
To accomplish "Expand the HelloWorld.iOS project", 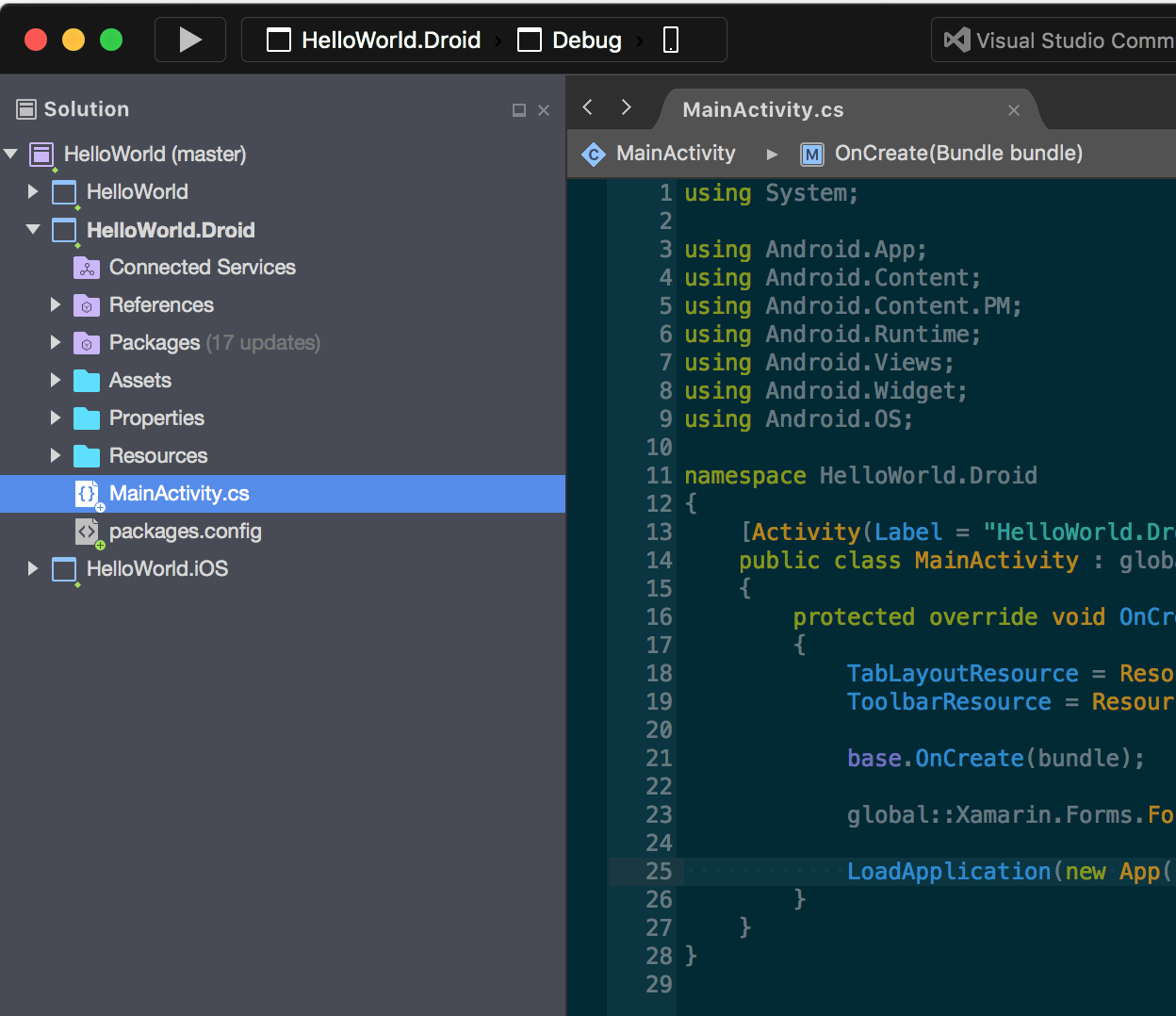I will 33,568.
